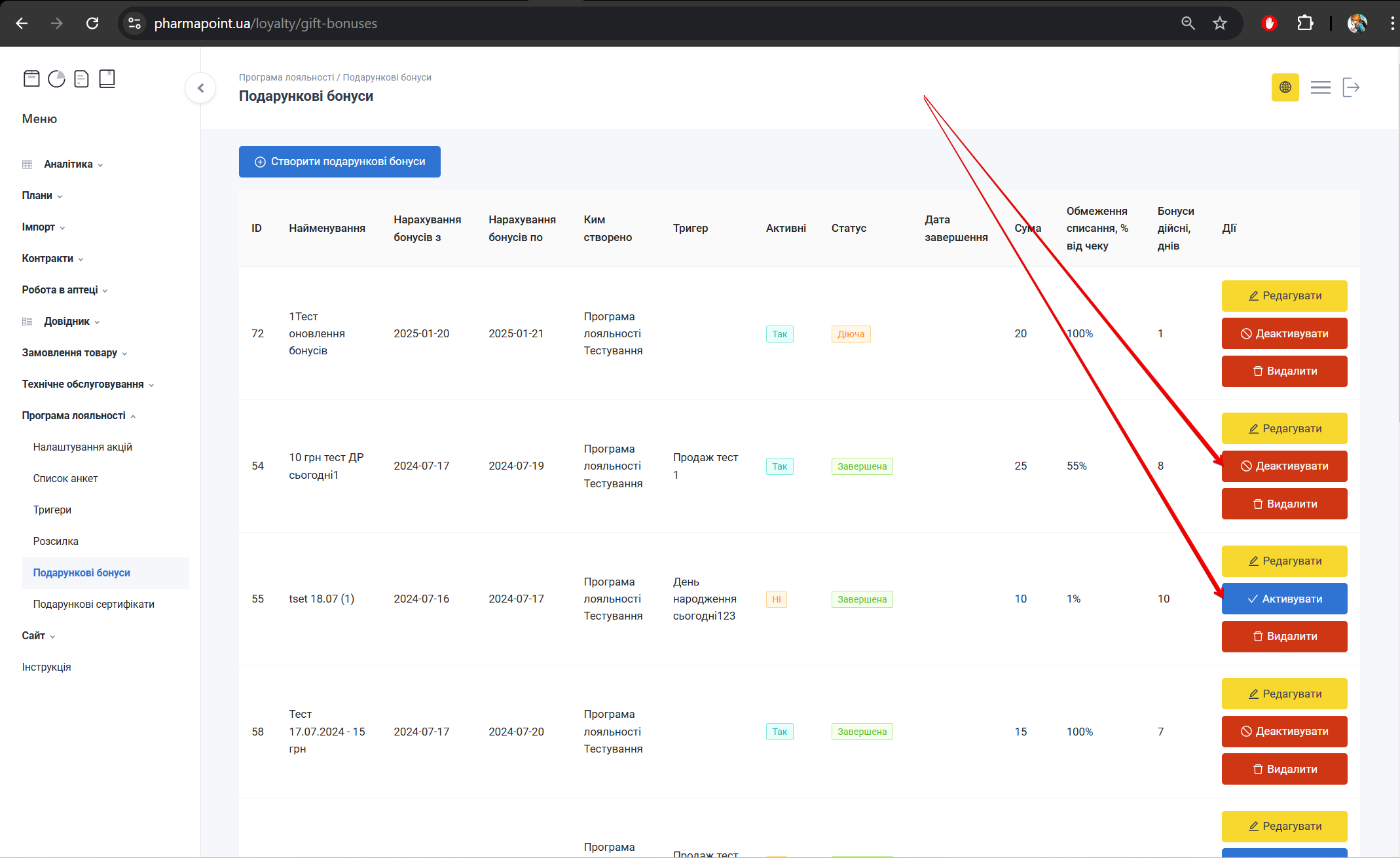Bookmark this page with the star icon
Screen dimensions: 1400x858
pyautogui.click(x=1219, y=24)
